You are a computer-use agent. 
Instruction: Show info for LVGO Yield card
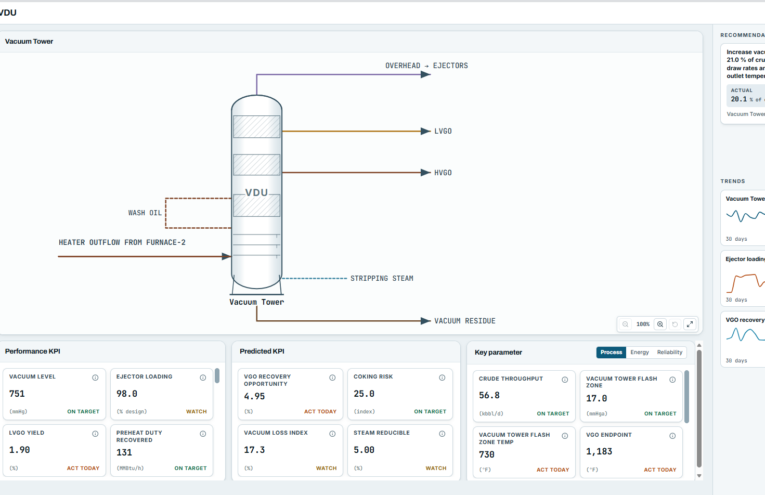pyautogui.click(x=95, y=434)
